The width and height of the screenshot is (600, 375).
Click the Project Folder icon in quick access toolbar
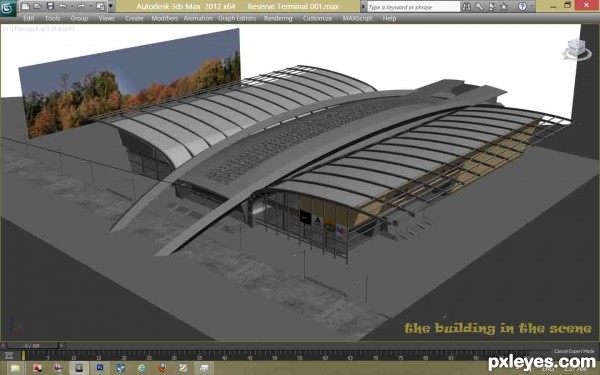(100, 6)
